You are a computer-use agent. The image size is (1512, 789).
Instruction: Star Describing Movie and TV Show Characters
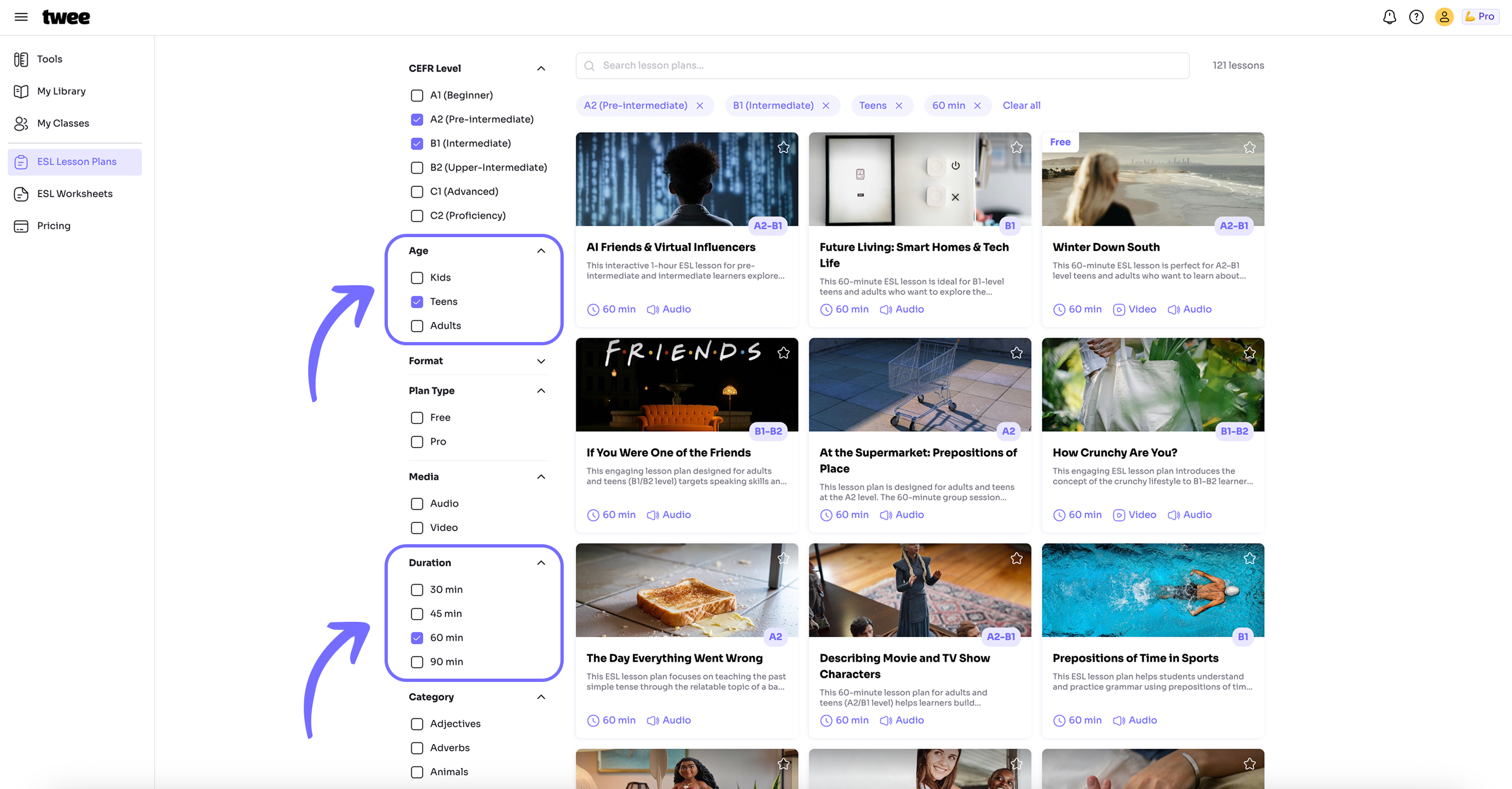pyautogui.click(x=1017, y=558)
